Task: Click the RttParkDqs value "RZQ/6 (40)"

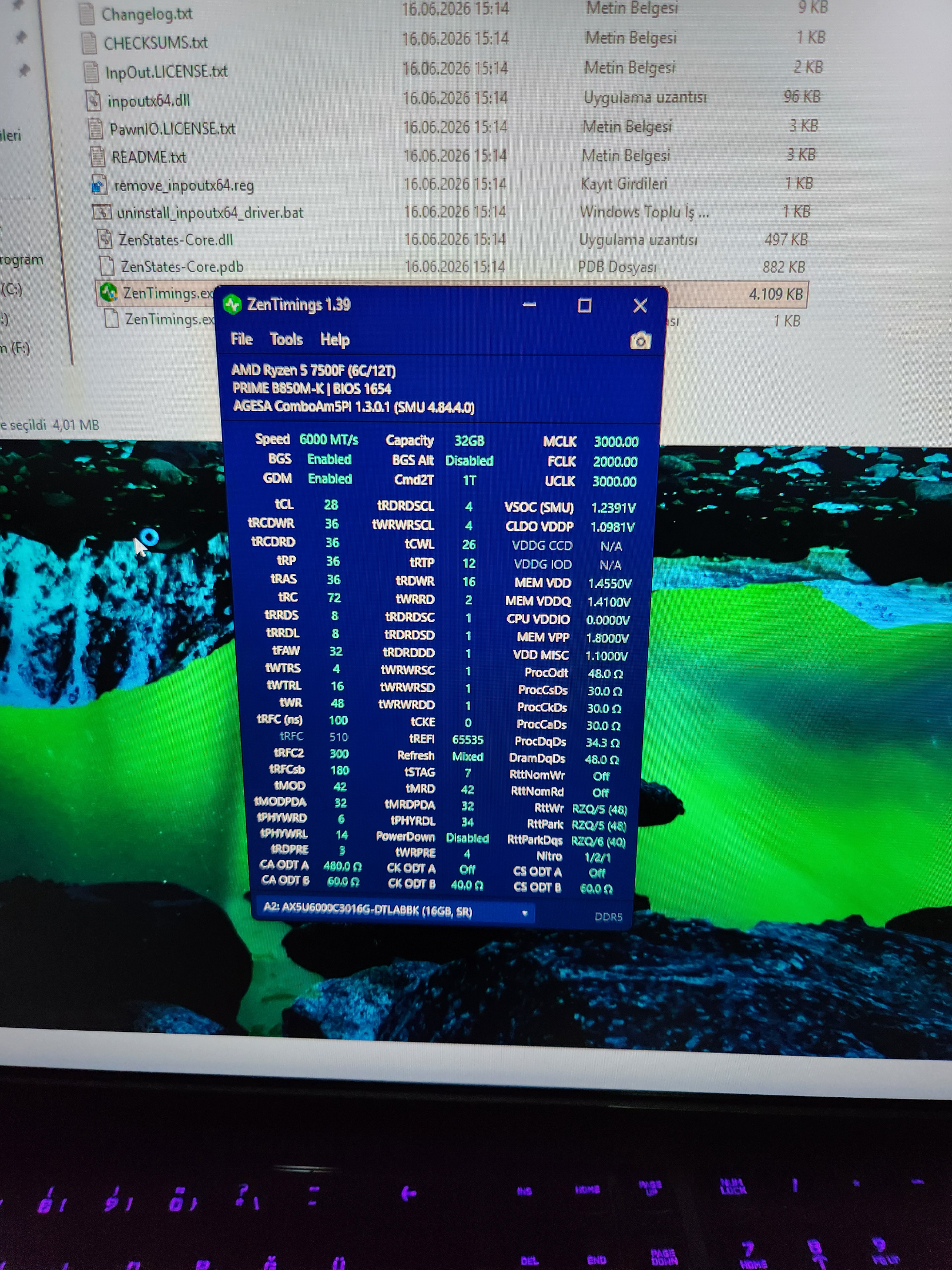Action: point(598,841)
